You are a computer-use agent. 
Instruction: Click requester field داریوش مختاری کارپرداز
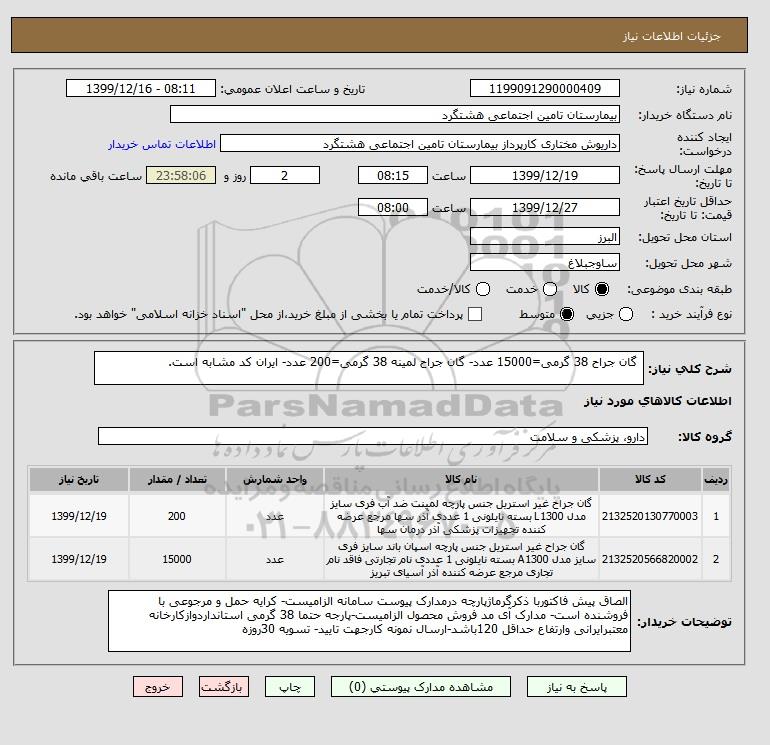(x=420, y=144)
